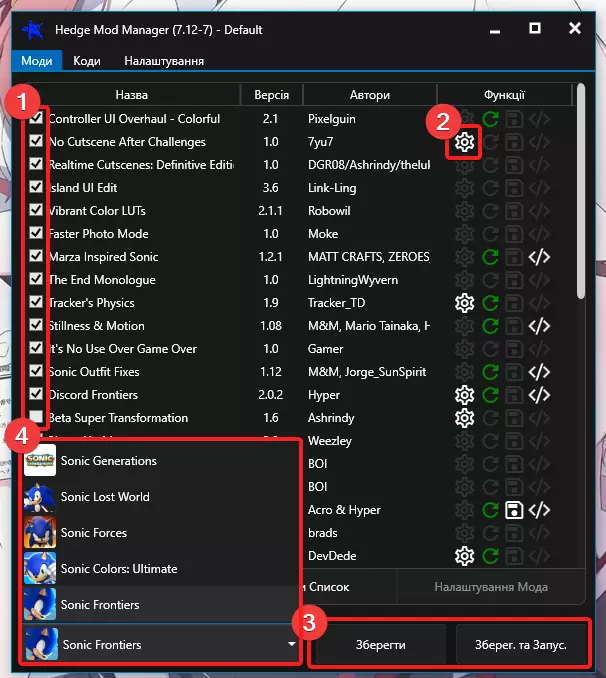The width and height of the screenshot is (606, 678).
Task: Uncheck Sonic Outfit Fixes mod
Action: point(36,371)
